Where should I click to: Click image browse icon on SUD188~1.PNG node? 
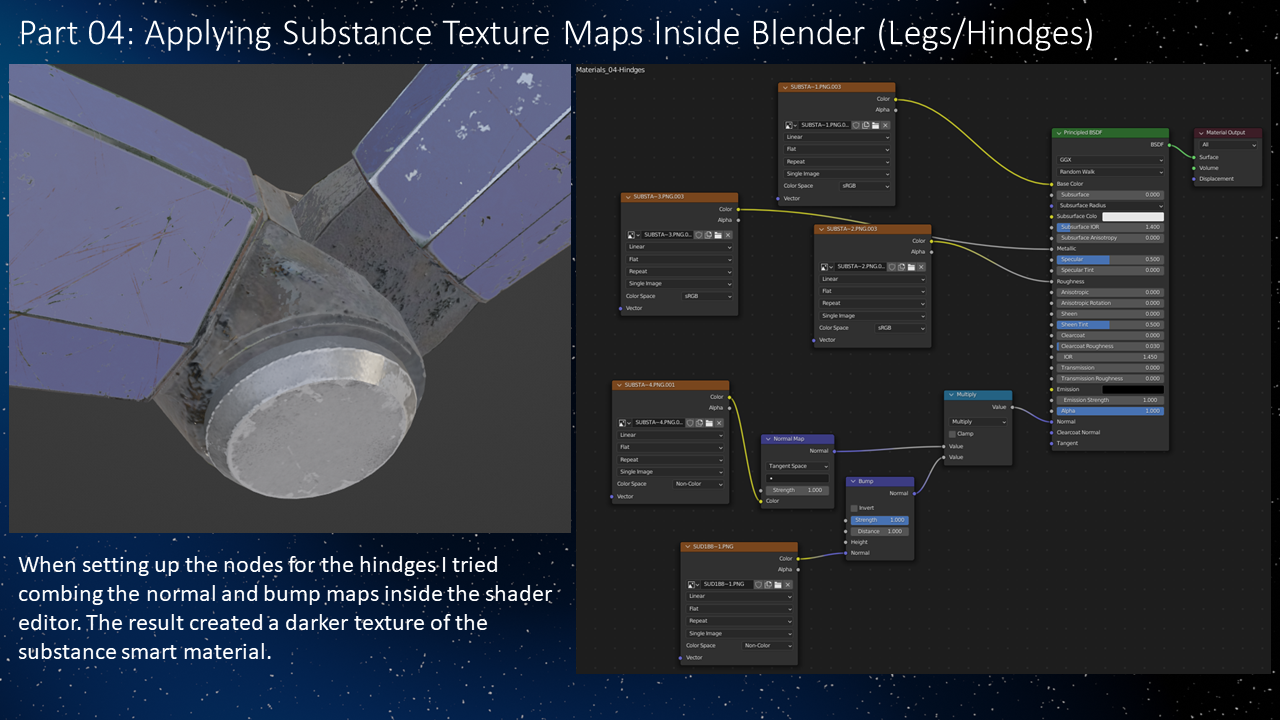coord(693,584)
